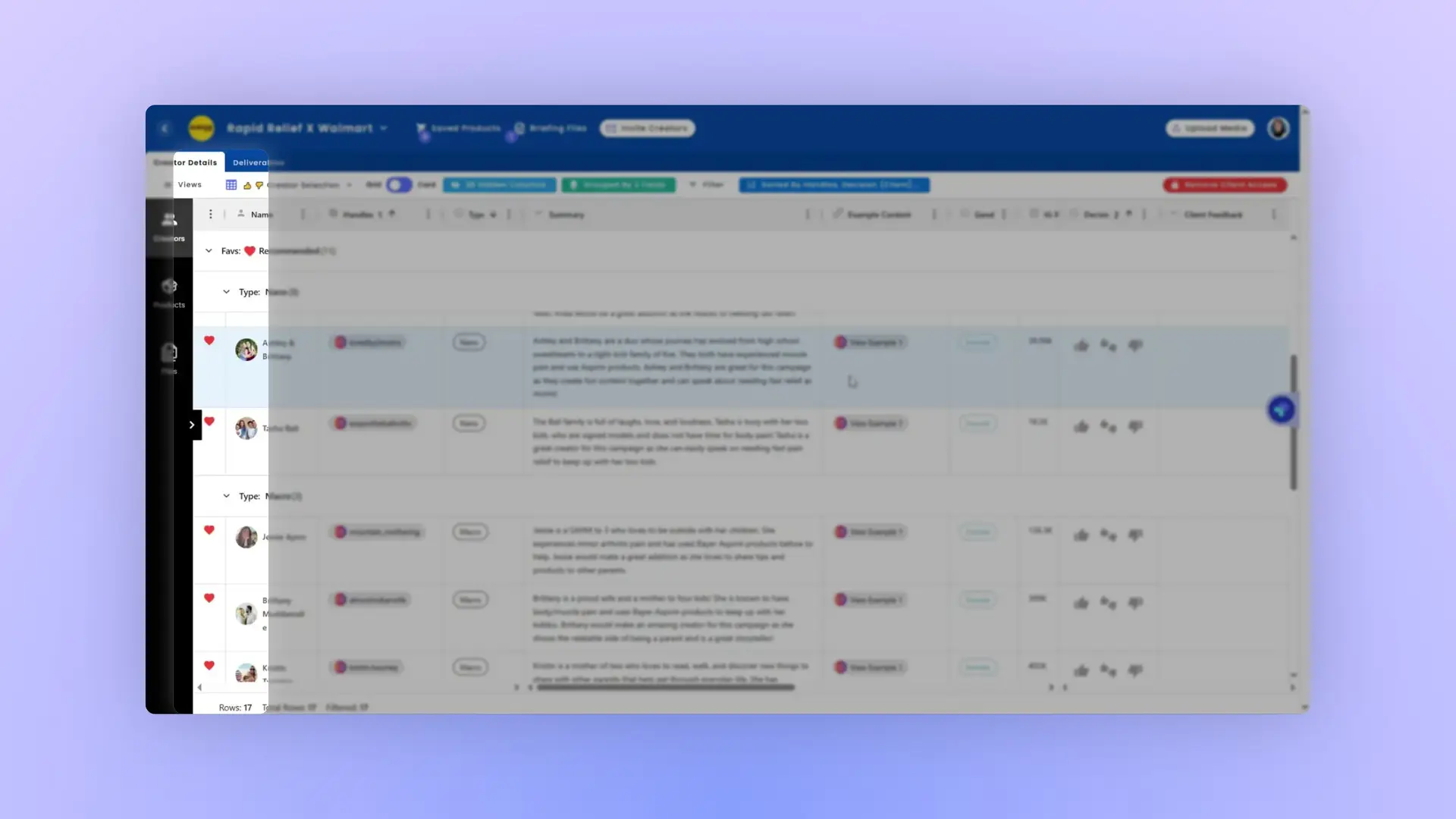Open your profile avatar menu
Image resolution: width=1456 pixels, height=819 pixels.
point(1278,128)
